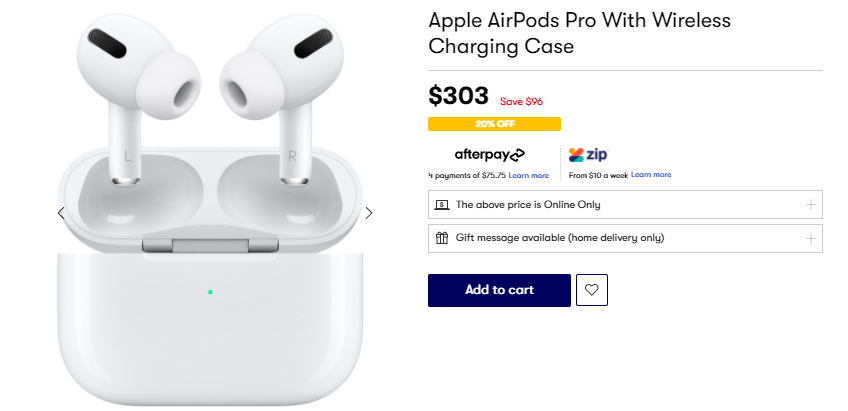Click the next image arrow
The image size is (848, 411).
[369, 213]
